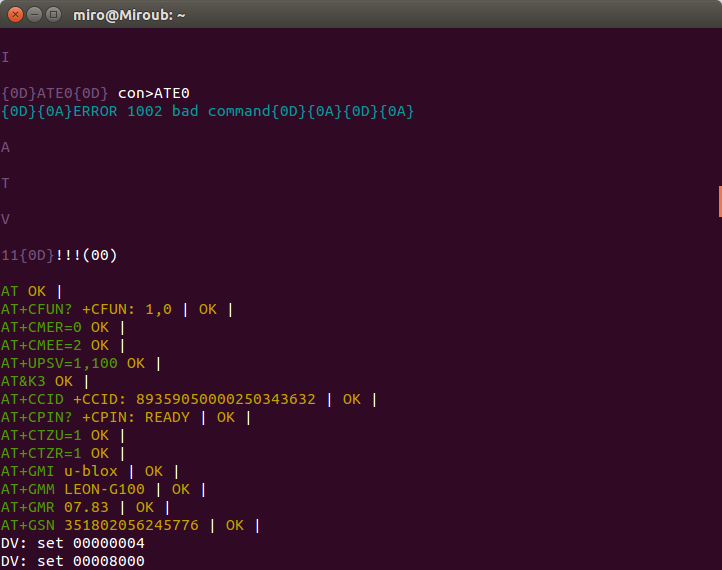Click the firmware version '07.83'

point(86,507)
